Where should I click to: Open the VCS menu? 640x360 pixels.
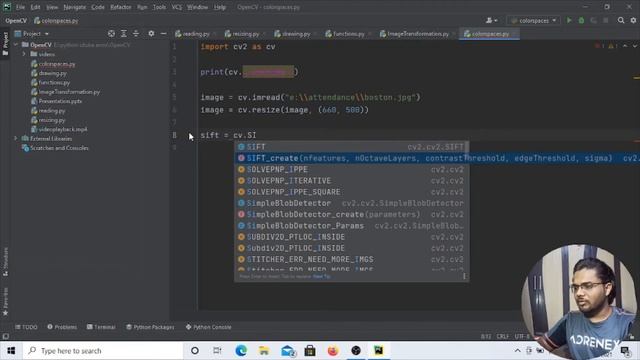176,7
